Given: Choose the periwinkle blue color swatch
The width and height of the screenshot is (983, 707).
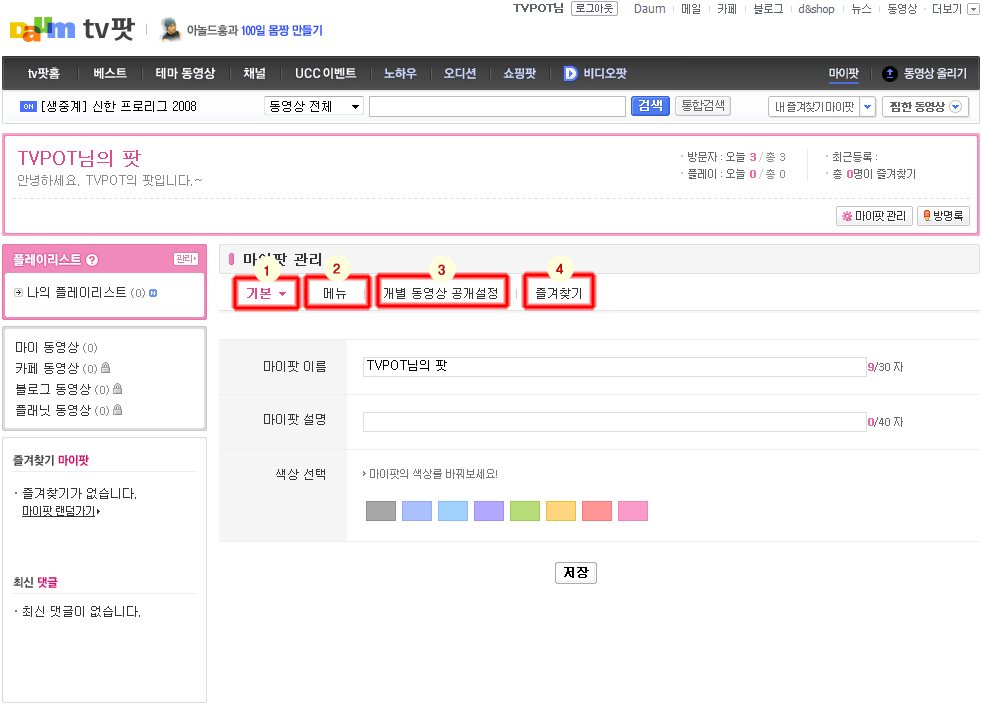Looking at the screenshot, I should click(417, 511).
